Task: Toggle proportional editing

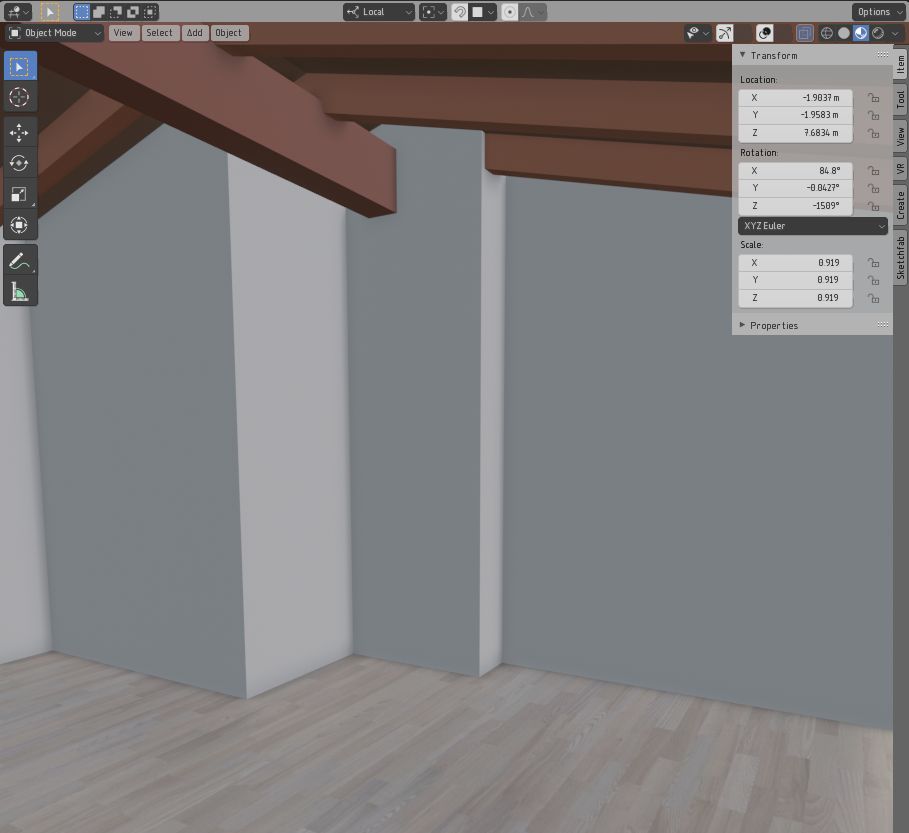Action: click(x=509, y=12)
